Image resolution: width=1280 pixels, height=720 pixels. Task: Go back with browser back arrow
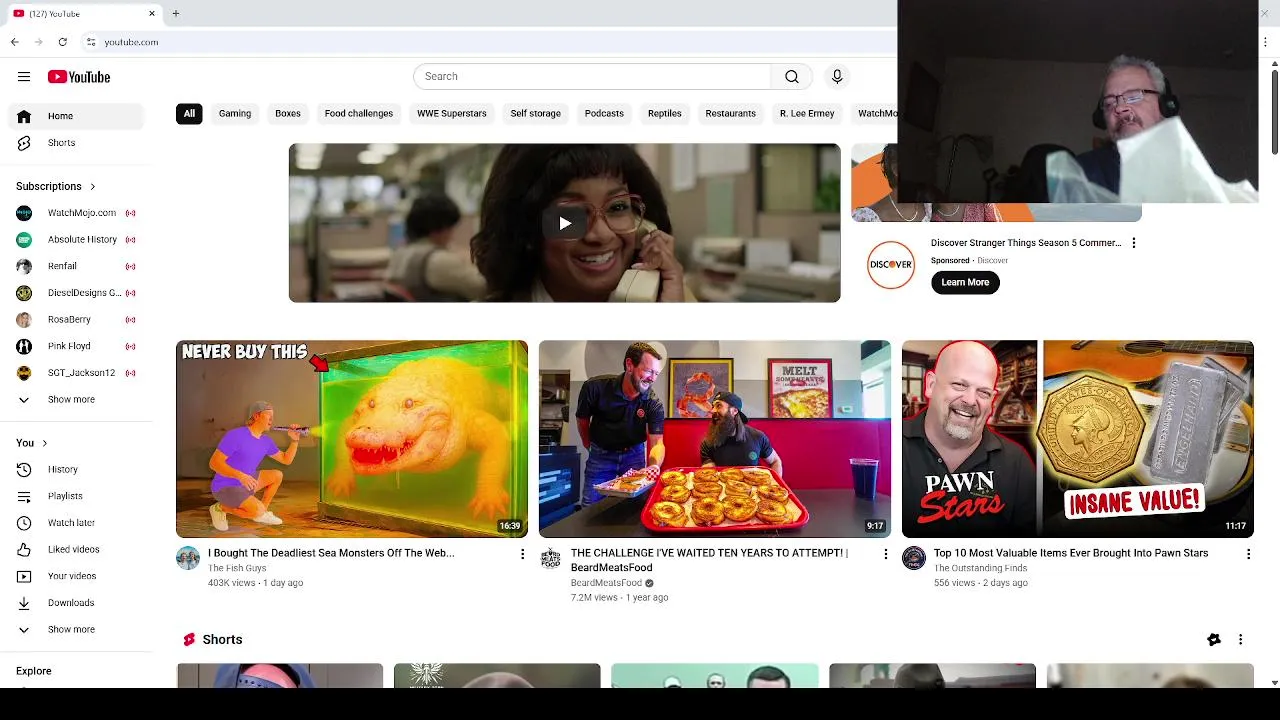(x=14, y=42)
